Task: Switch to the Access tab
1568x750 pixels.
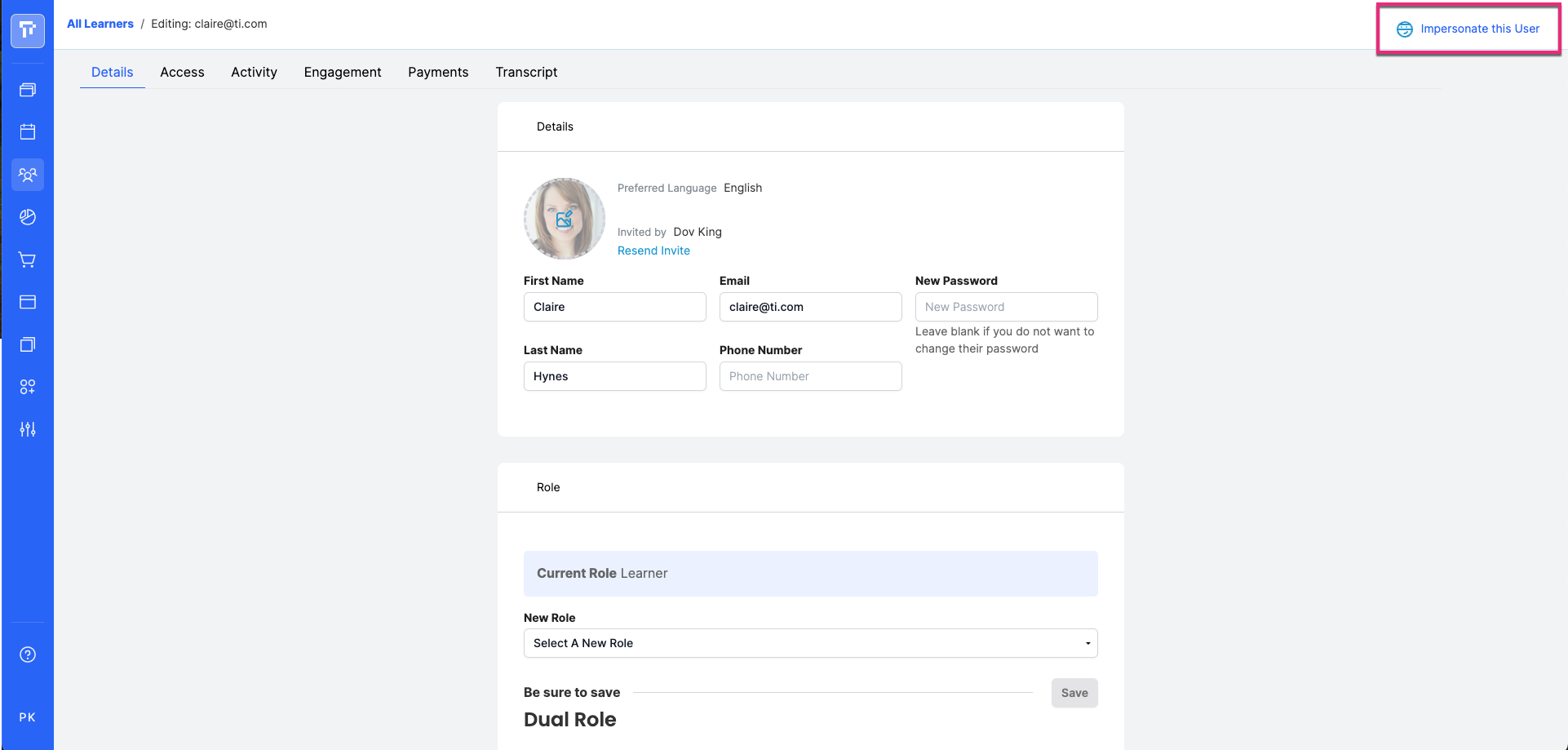Action: 182,72
